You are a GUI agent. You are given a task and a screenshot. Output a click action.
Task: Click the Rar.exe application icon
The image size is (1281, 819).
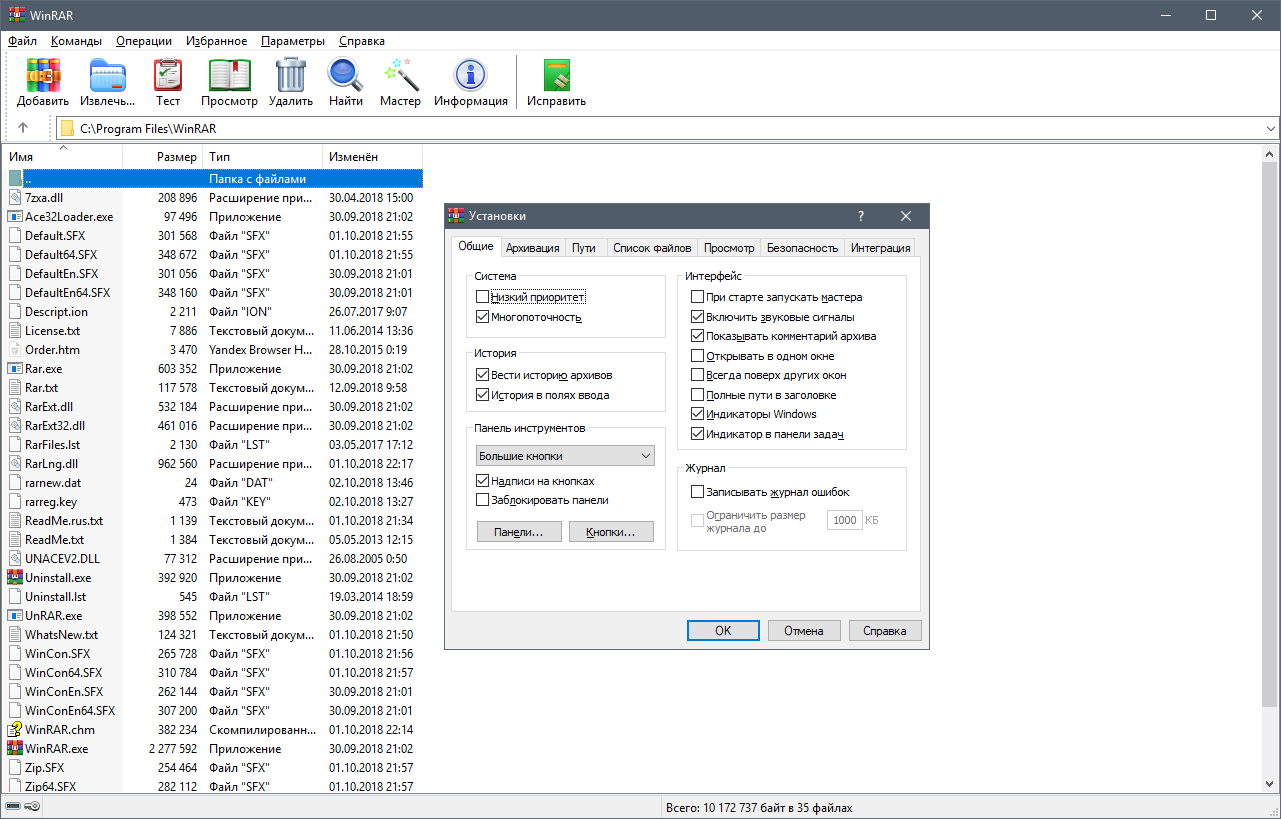pyautogui.click(x=15, y=368)
